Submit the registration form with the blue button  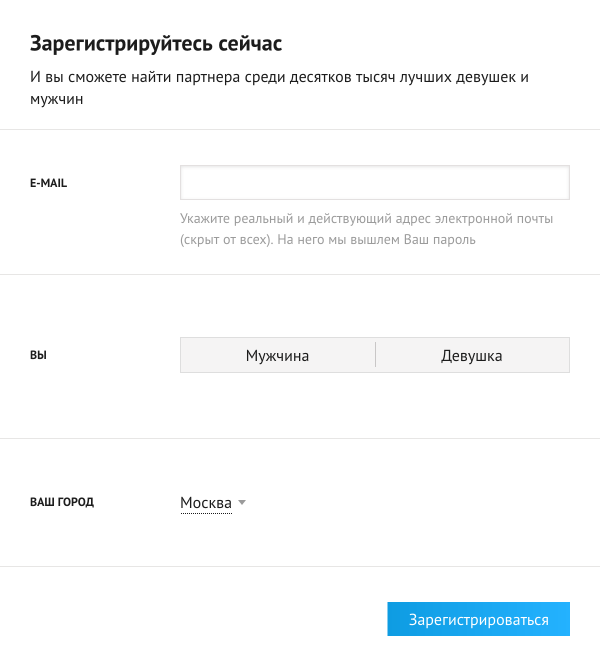click(x=478, y=620)
